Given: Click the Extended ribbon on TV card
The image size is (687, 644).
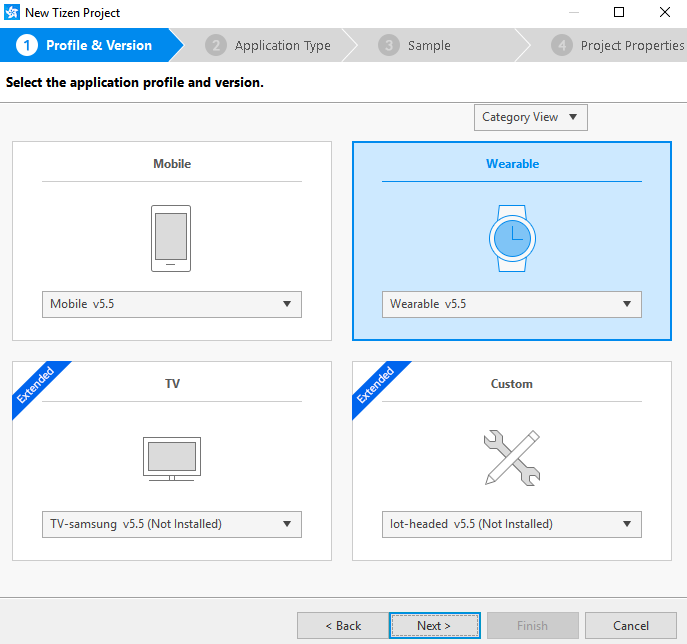Looking at the screenshot, I should [36, 385].
